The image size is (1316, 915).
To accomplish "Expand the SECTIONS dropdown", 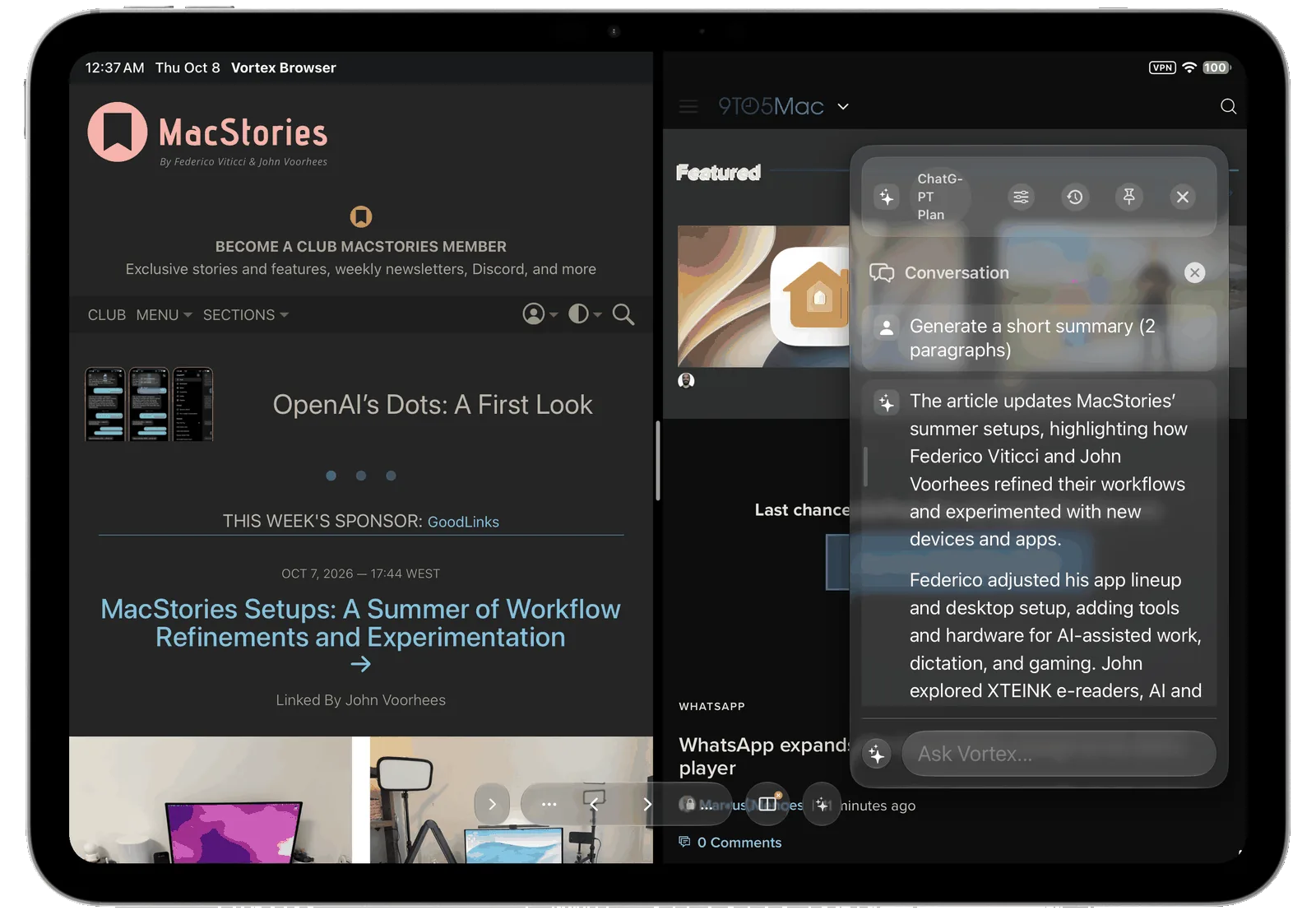I will [245, 315].
